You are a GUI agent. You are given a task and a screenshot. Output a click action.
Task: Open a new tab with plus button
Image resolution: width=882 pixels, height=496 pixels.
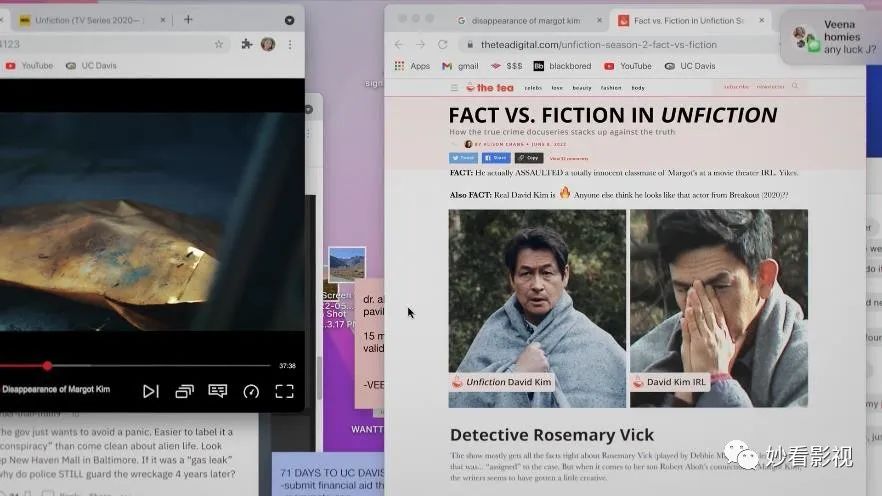point(188,19)
